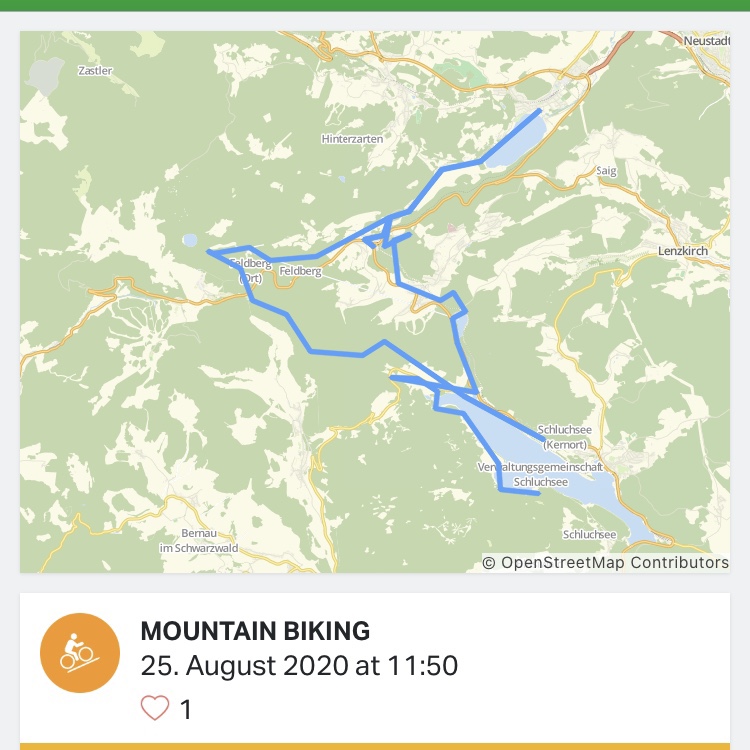Open the OpenStreetMap Contributors attribution link
The width and height of the screenshot is (750, 750).
click(x=605, y=563)
